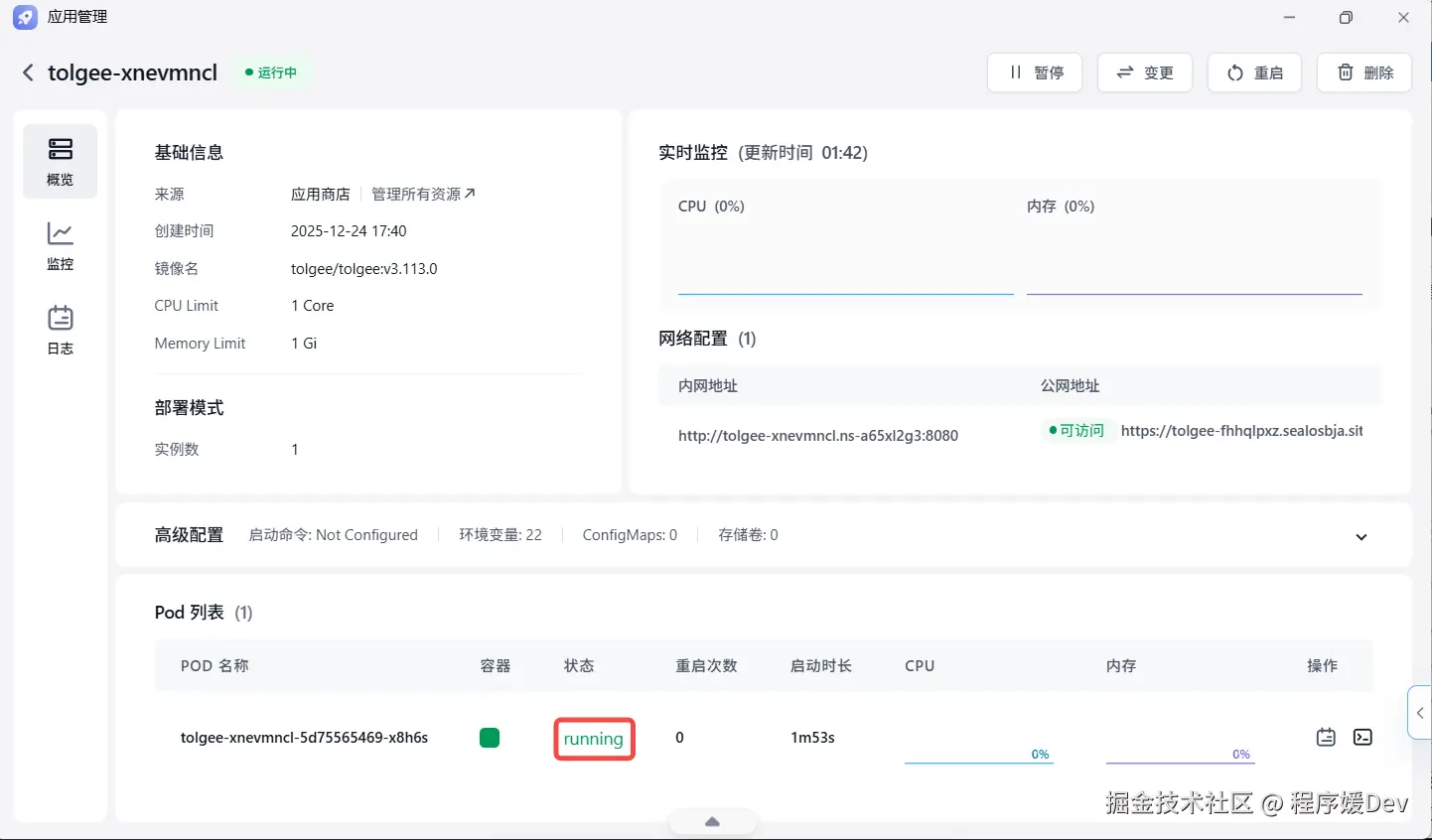
Task: Click the 1 Gi memory limit value
Action: (x=304, y=343)
